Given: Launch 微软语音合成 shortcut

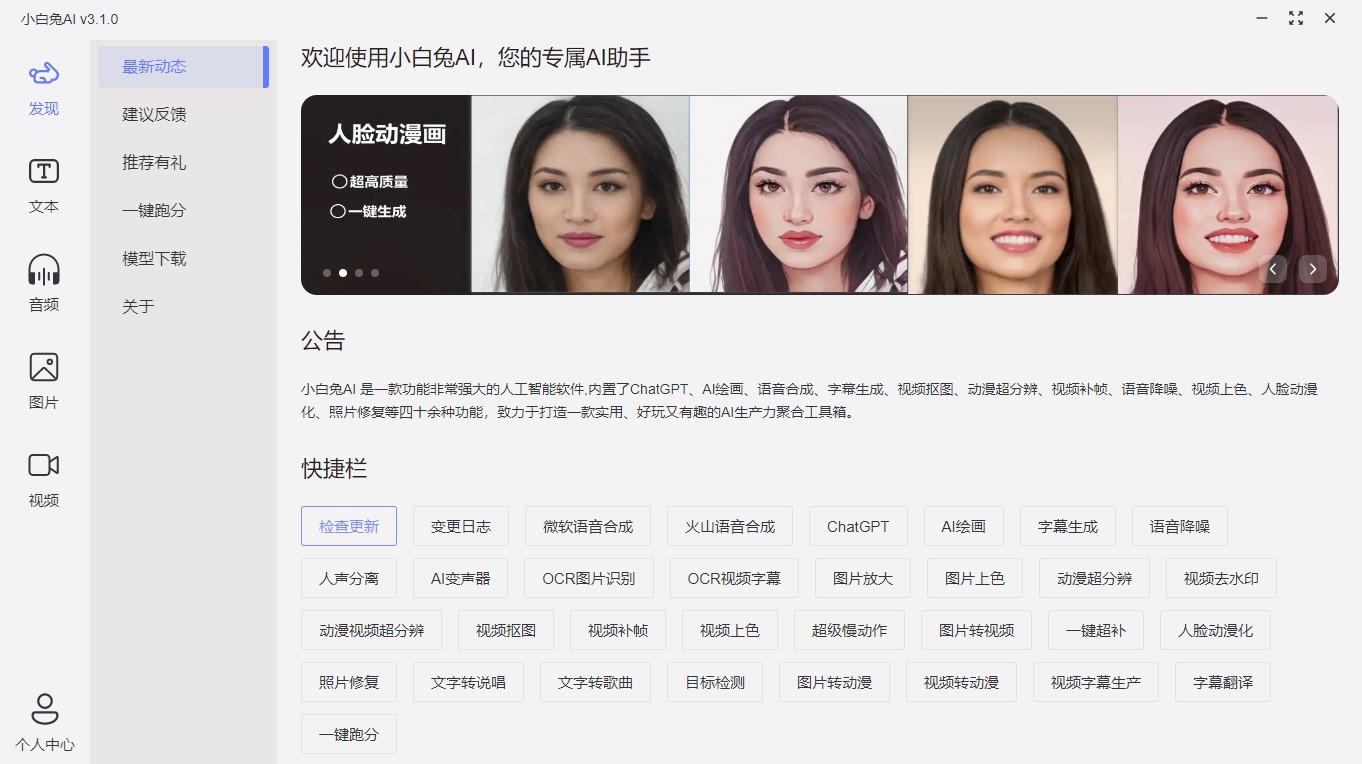Looking at the screenshot, I should 588,526.
